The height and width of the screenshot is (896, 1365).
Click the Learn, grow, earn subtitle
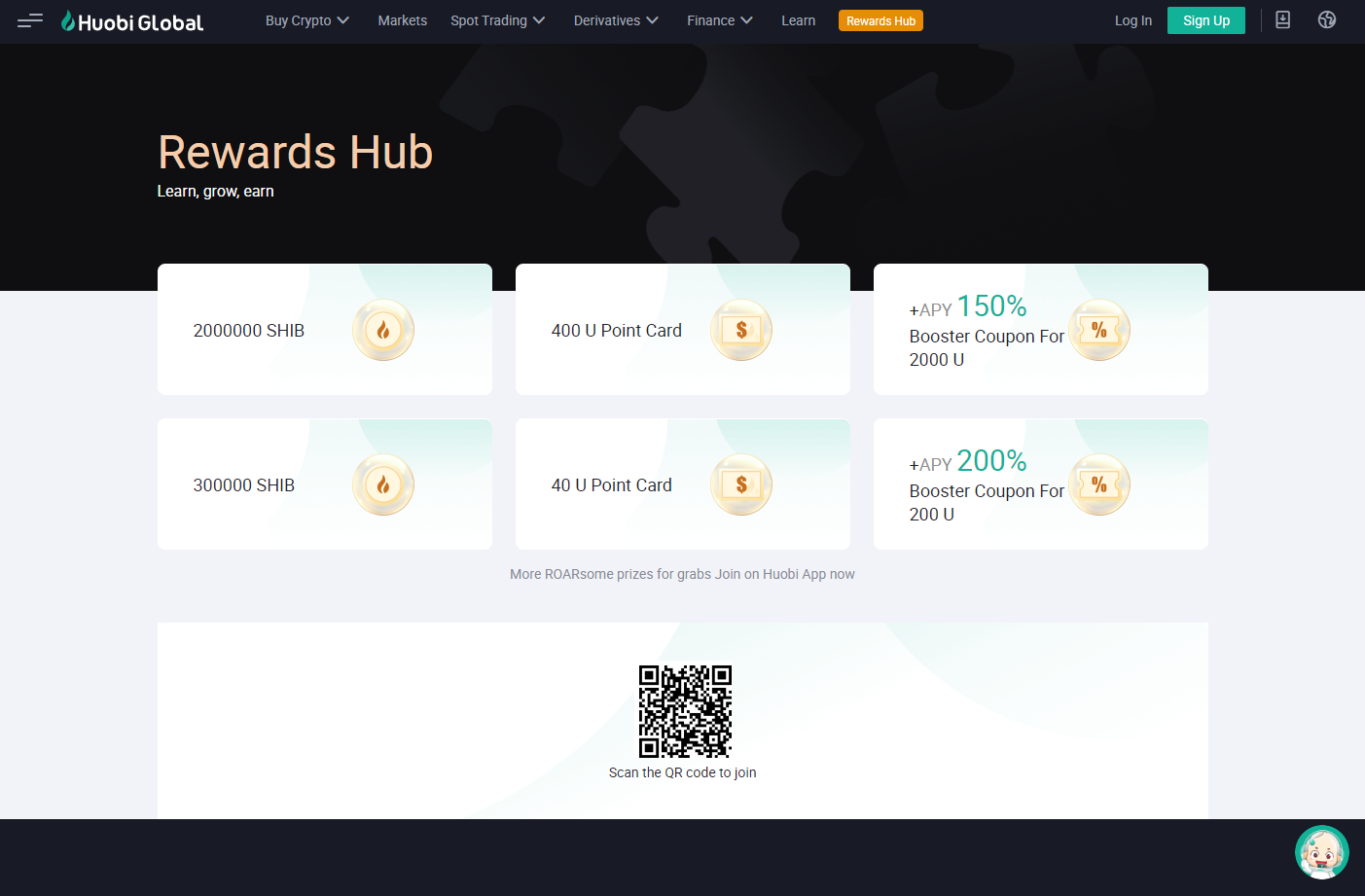click(216, 192)
